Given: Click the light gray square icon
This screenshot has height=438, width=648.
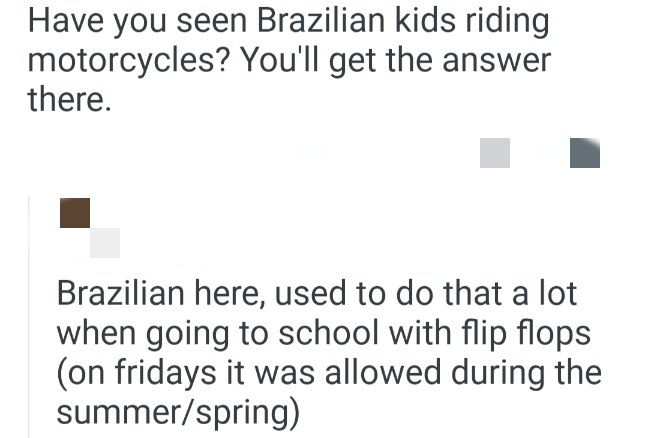Looking at the screenshot, I should tap(495, 153).
